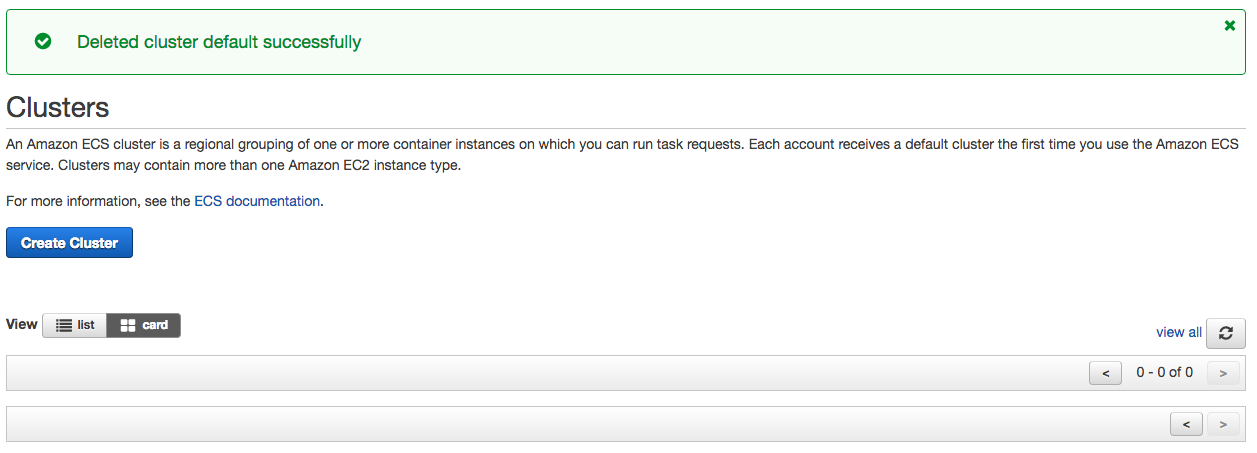Switch to card view label
Image resolution: width=1257 pixels, height=453 pixels.
[155, 325]
